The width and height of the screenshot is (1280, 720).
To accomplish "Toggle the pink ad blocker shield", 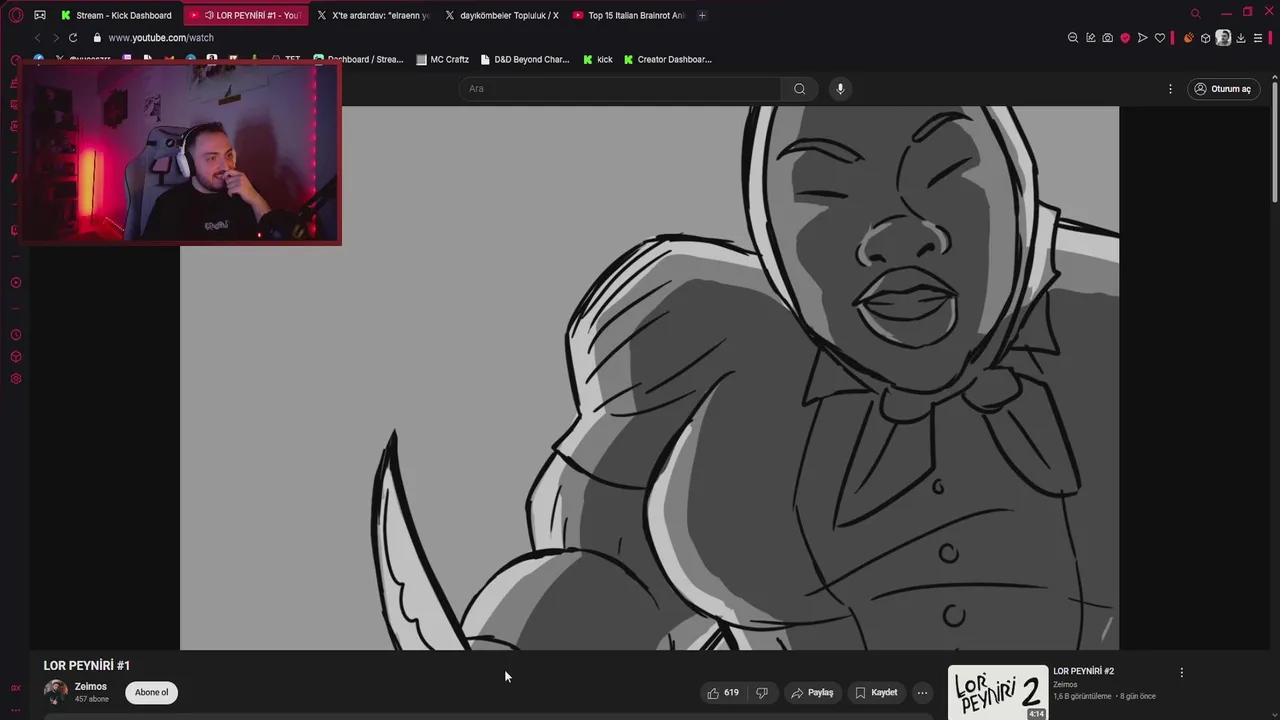I will click(x=1125, y=38).
